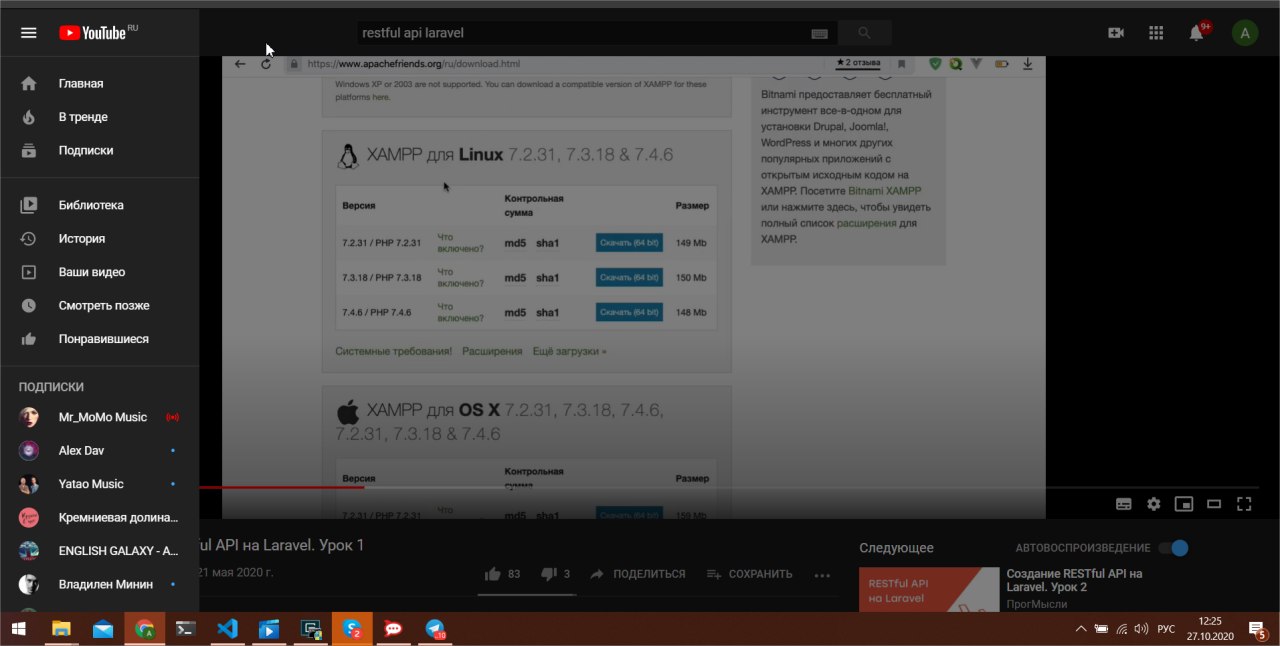This screenshot has height=646, width=1280.
Task: Enter fullscreen mode in the player
Action: [1244, 504]
